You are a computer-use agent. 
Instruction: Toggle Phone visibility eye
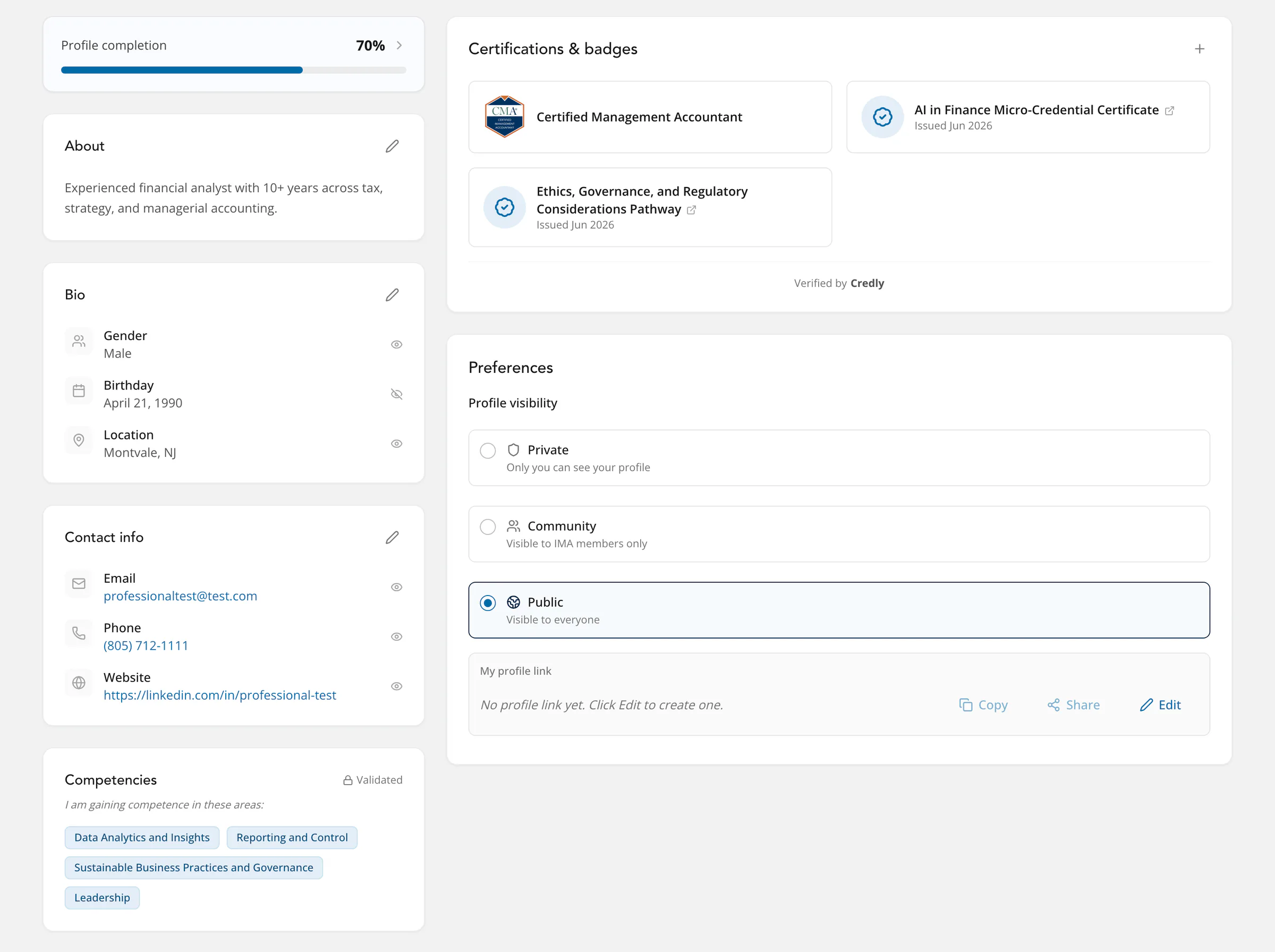pyautogui.click(x=396, y=637)
